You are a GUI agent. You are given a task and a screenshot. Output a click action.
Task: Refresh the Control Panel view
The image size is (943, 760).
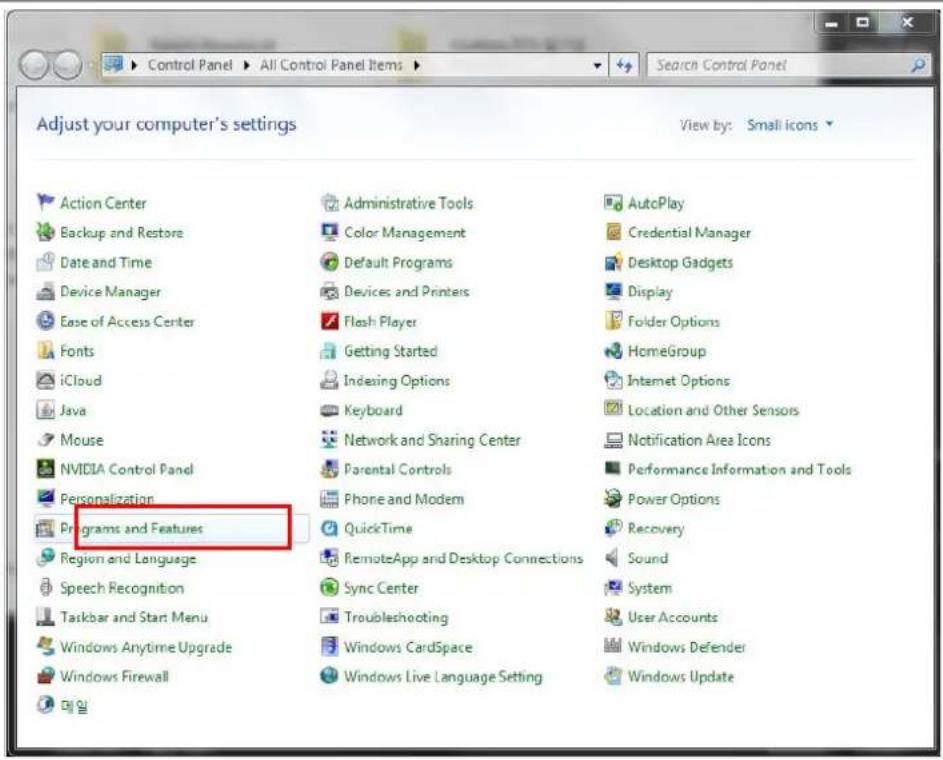click(624, 65)
